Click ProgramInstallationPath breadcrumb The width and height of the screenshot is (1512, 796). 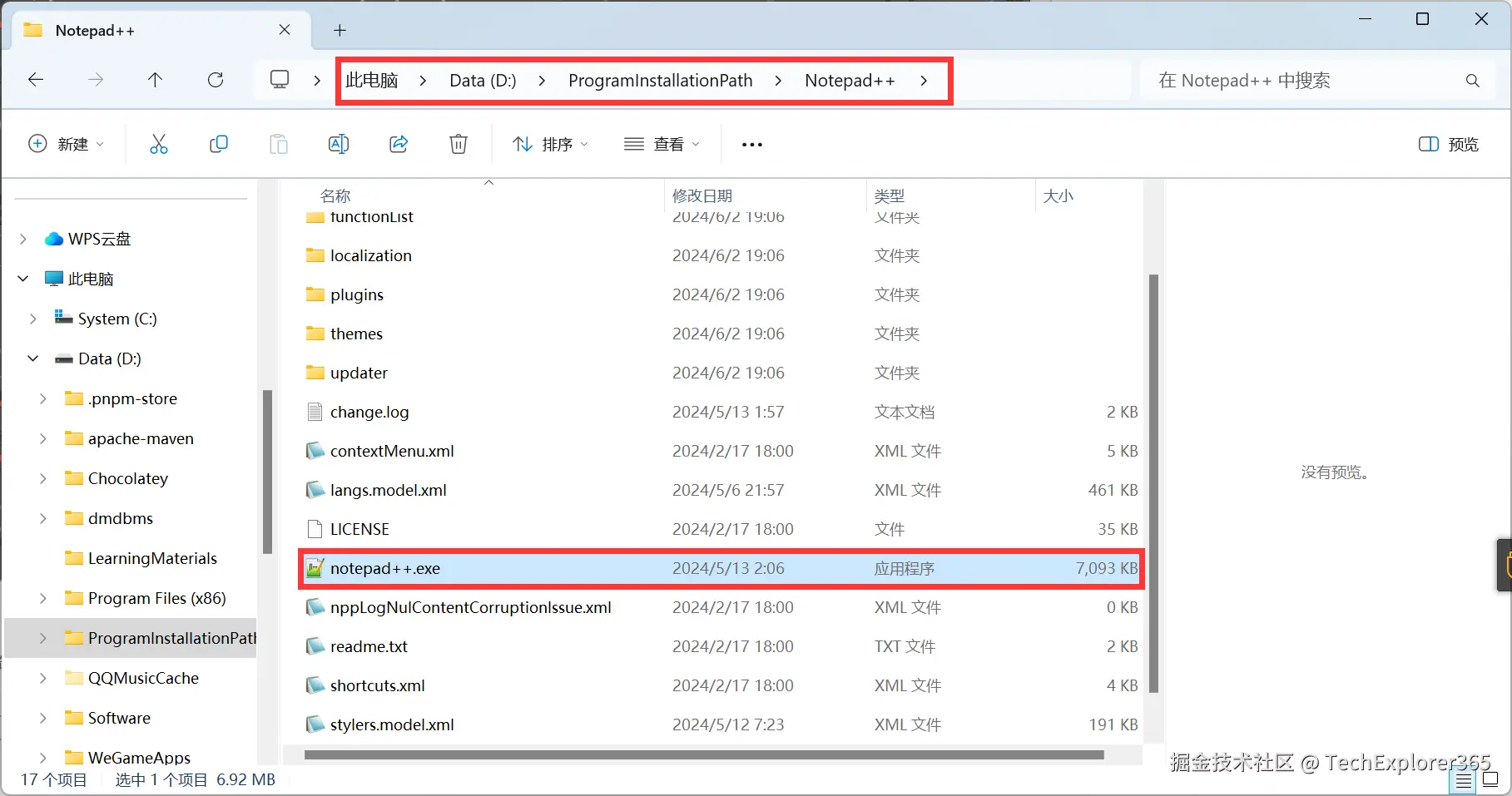tap(661, 81)
